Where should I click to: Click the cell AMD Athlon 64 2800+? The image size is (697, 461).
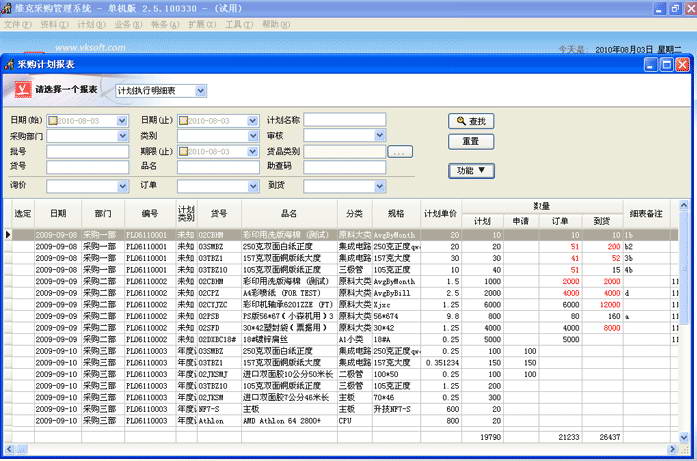(x=289, y=421)
